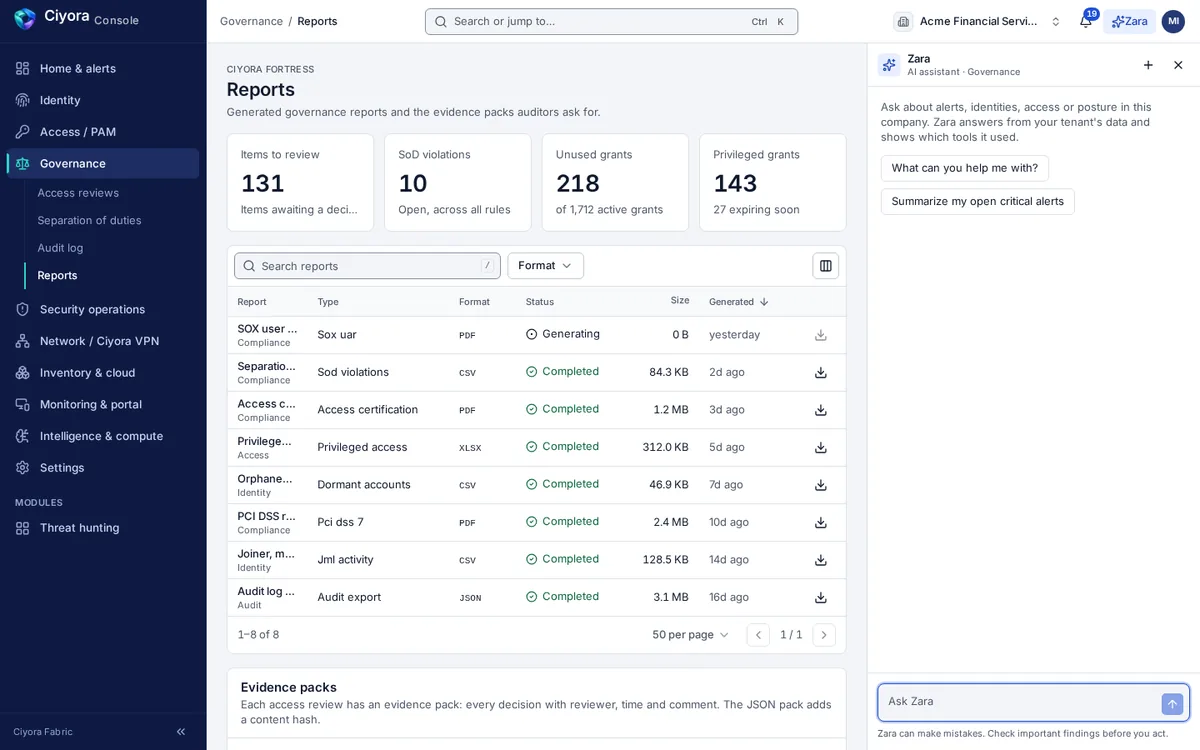Image resolution: width=1200 pixels, height=750 pixels.
Task: Click the Evidence packs heading
Action: [289, 687]
